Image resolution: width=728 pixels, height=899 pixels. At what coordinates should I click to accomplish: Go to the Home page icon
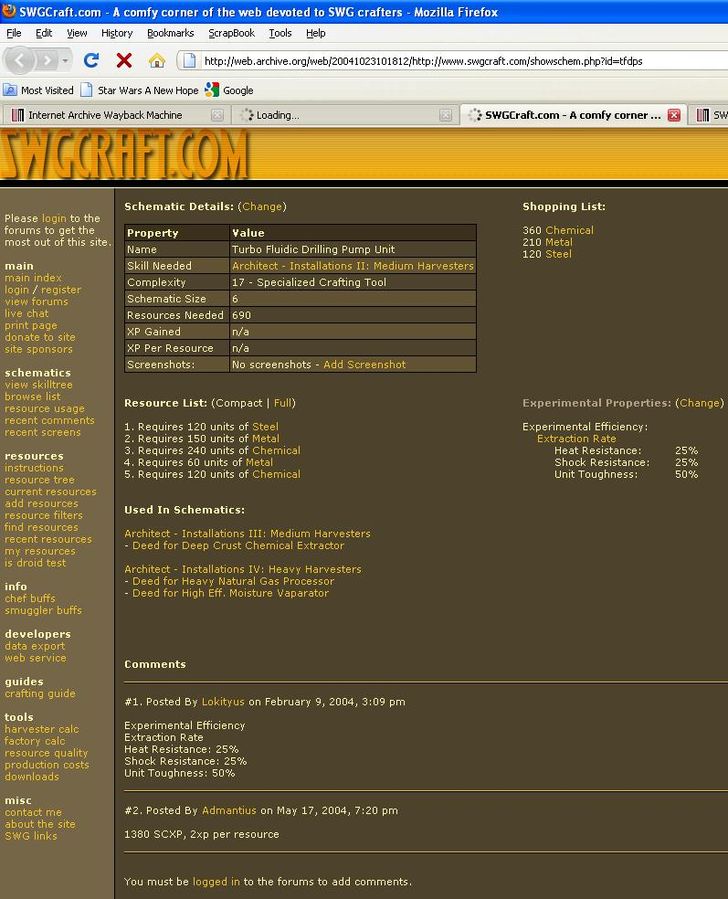click(157, 61)
